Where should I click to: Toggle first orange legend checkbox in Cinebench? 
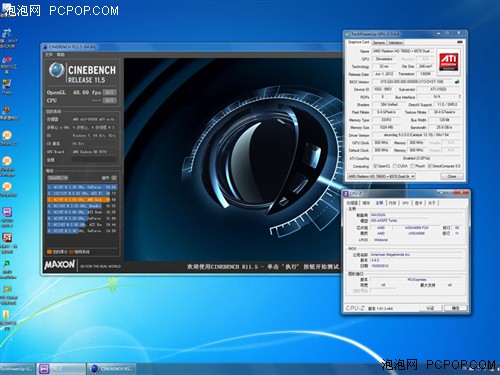tap(49, 252)
